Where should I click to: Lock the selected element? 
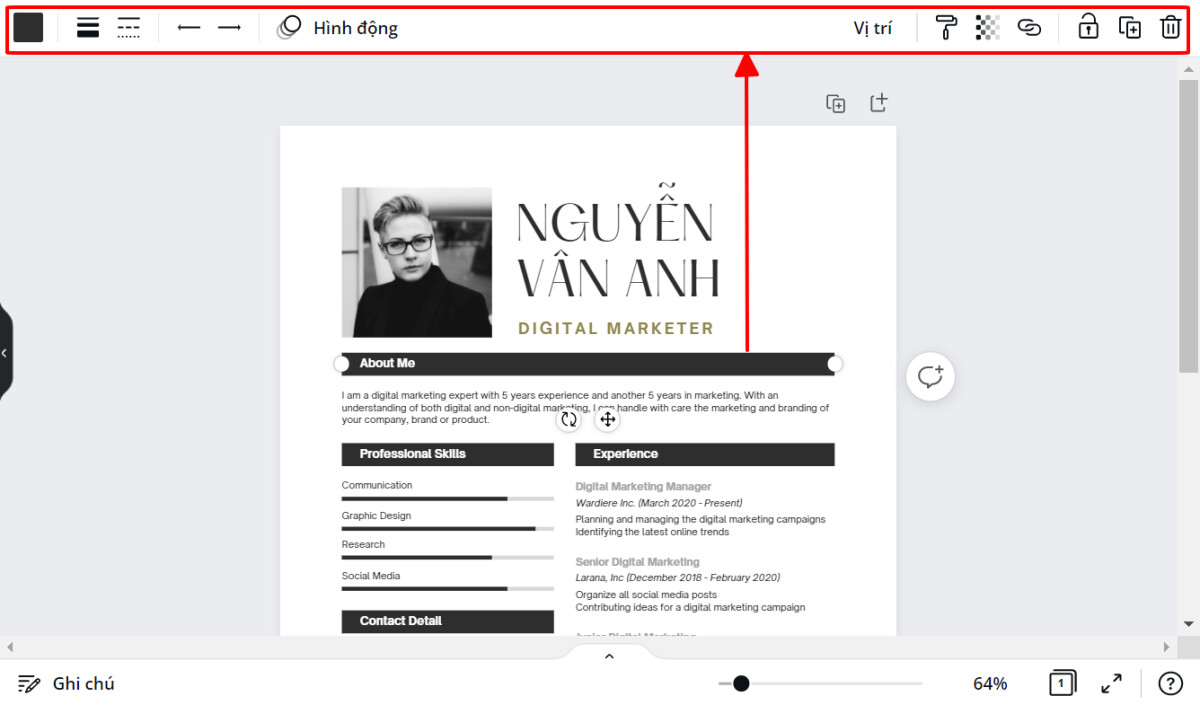point(1088,28)
